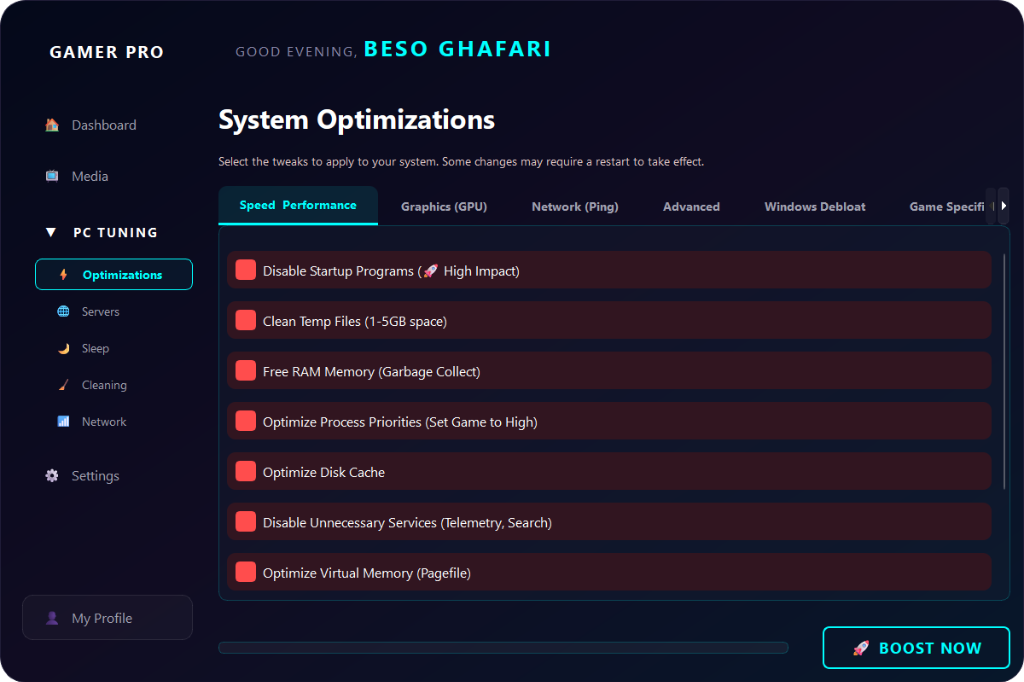The height and width of the screenshot is (682, 1024).
Task: Click the optimizations list vertical scrollbar
Action: point(1004,371)
